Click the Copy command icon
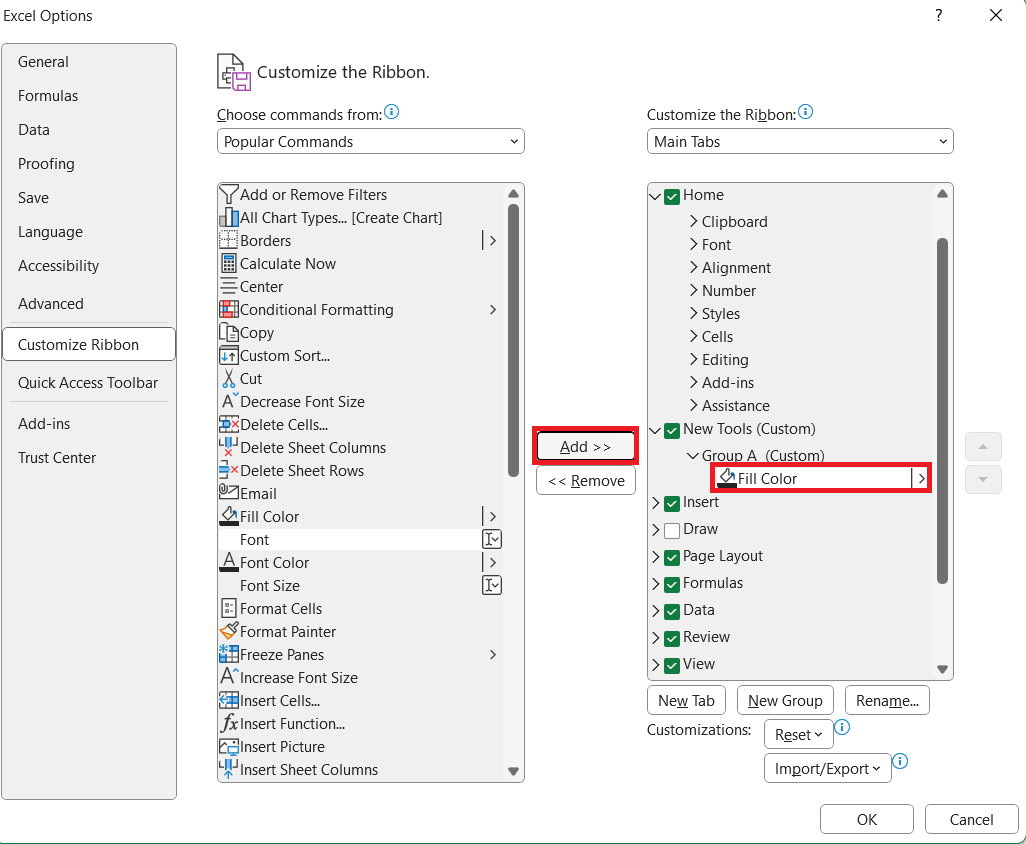Image resolution: width=1026 pixels, height=844 pixels. coord(228,332)
